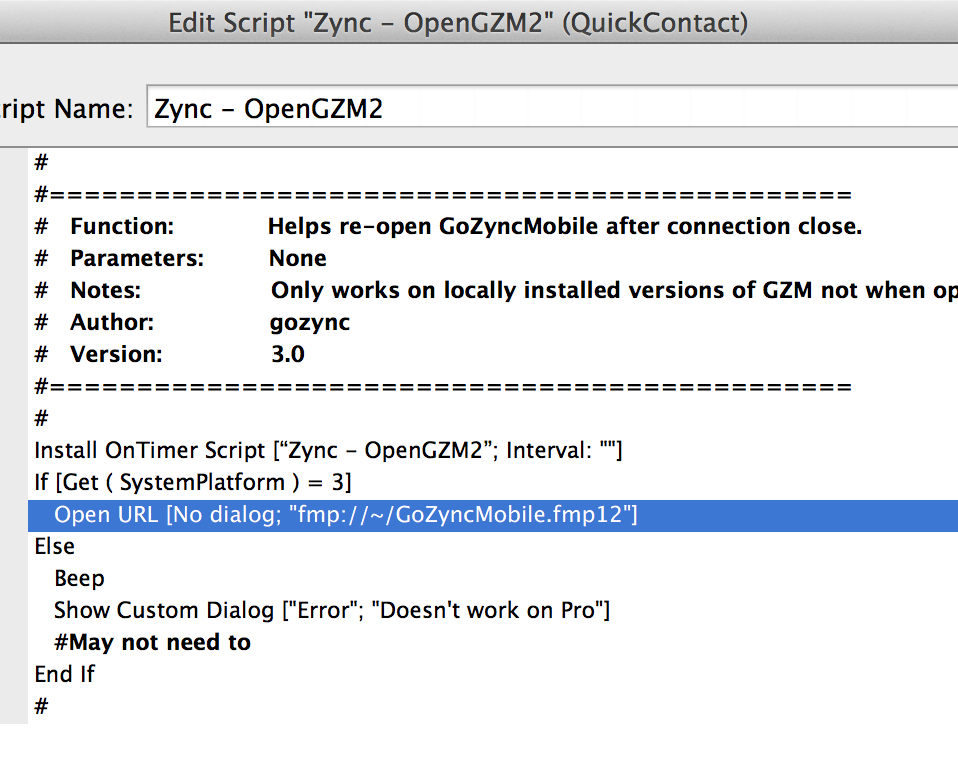
Task: Select the "If [Get ( SystemPlatform ) = 3]" step
Action: click(493, 482)
